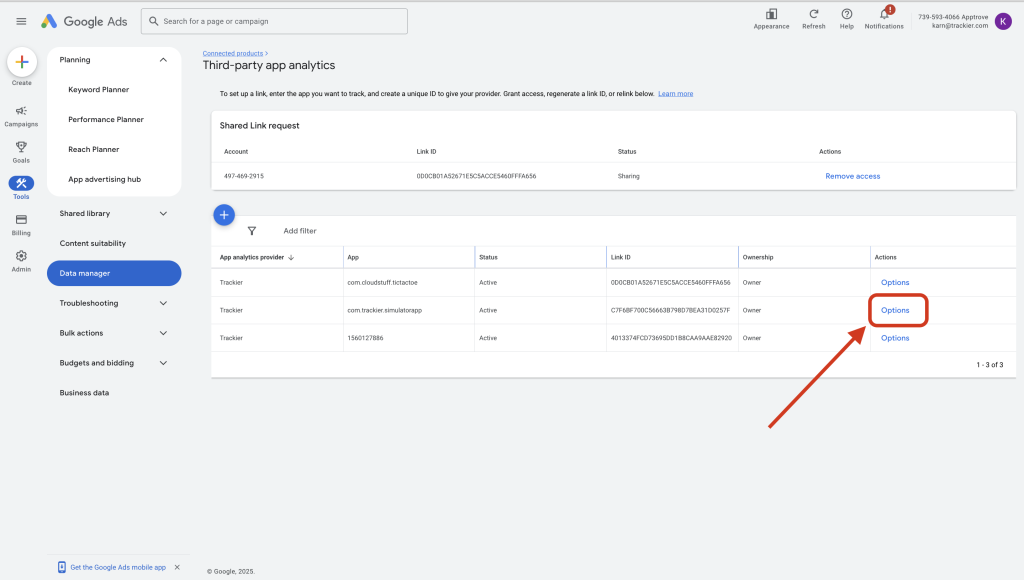Open account avatar K
Viewport: 1024px width, 580px height.
pyautogui.click(x=1003, y=22)
